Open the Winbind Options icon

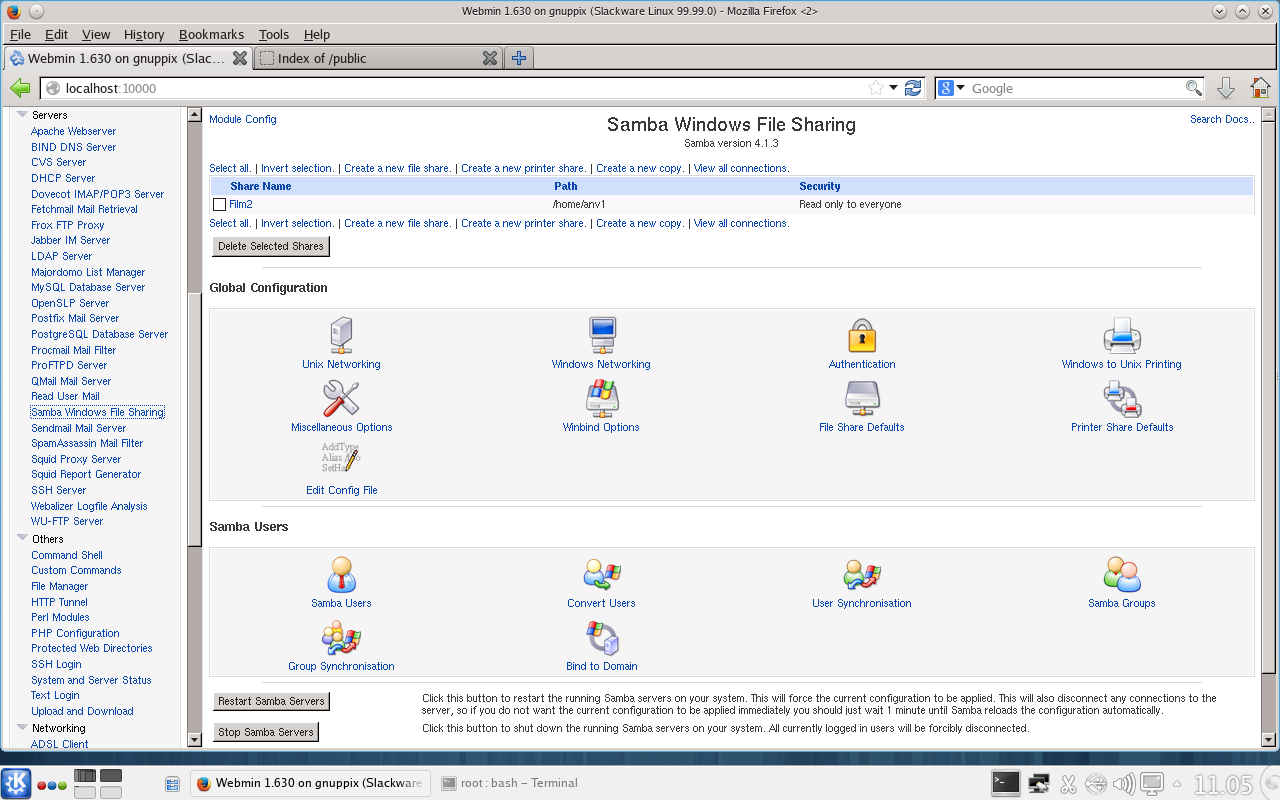pos(601,398)
